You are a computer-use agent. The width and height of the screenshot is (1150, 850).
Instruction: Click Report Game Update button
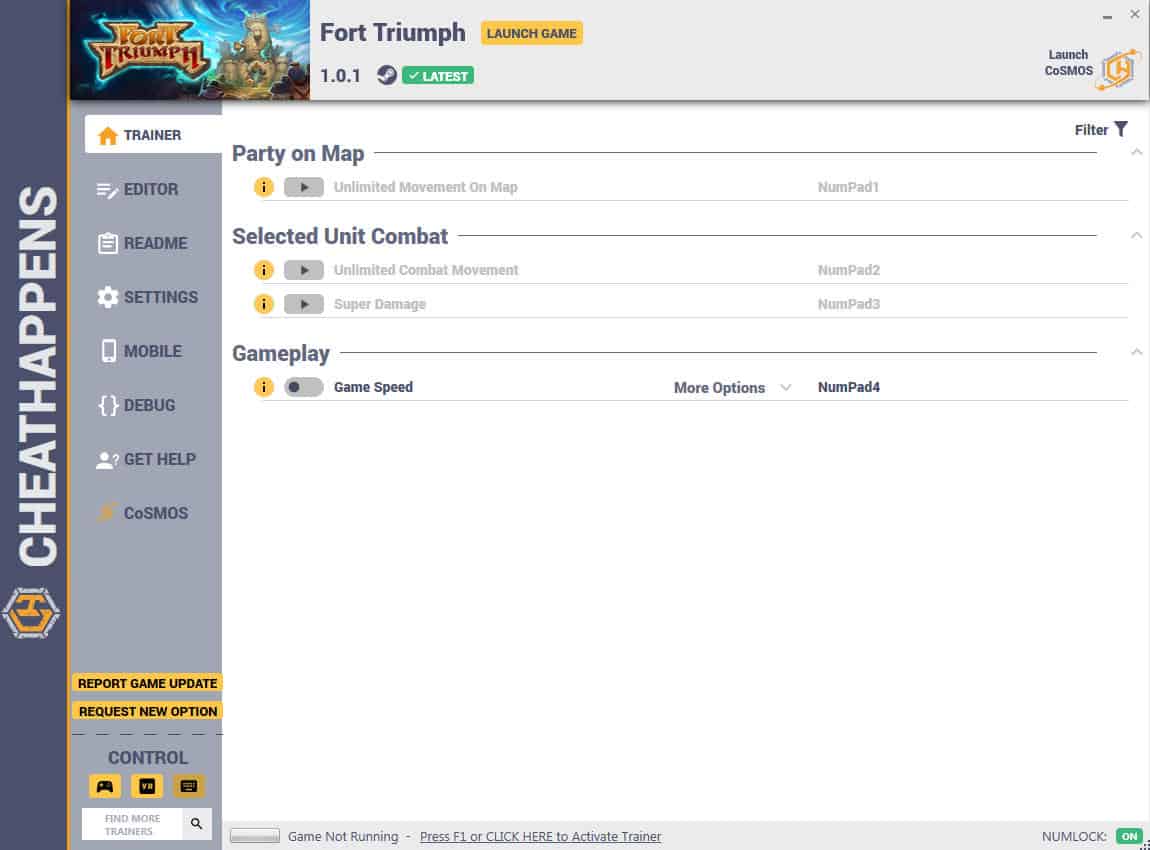(147, 683)
